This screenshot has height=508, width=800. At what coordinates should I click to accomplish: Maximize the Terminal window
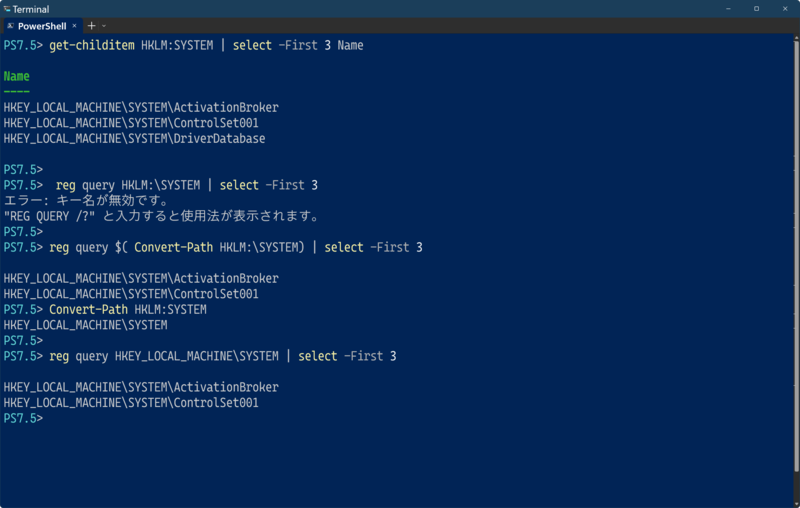tap(756, 9)
